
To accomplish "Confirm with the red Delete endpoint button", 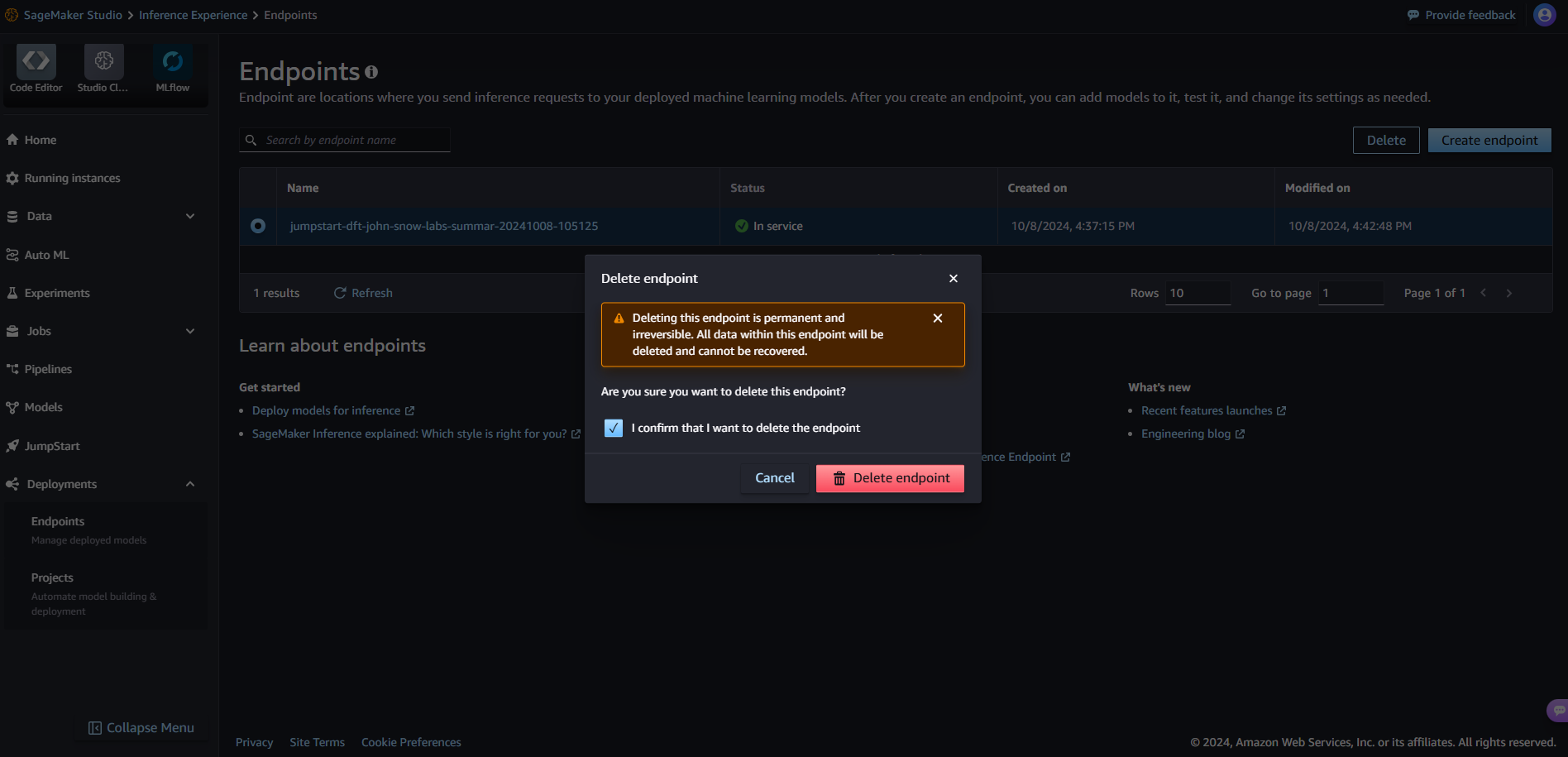I will pos(890,478).
